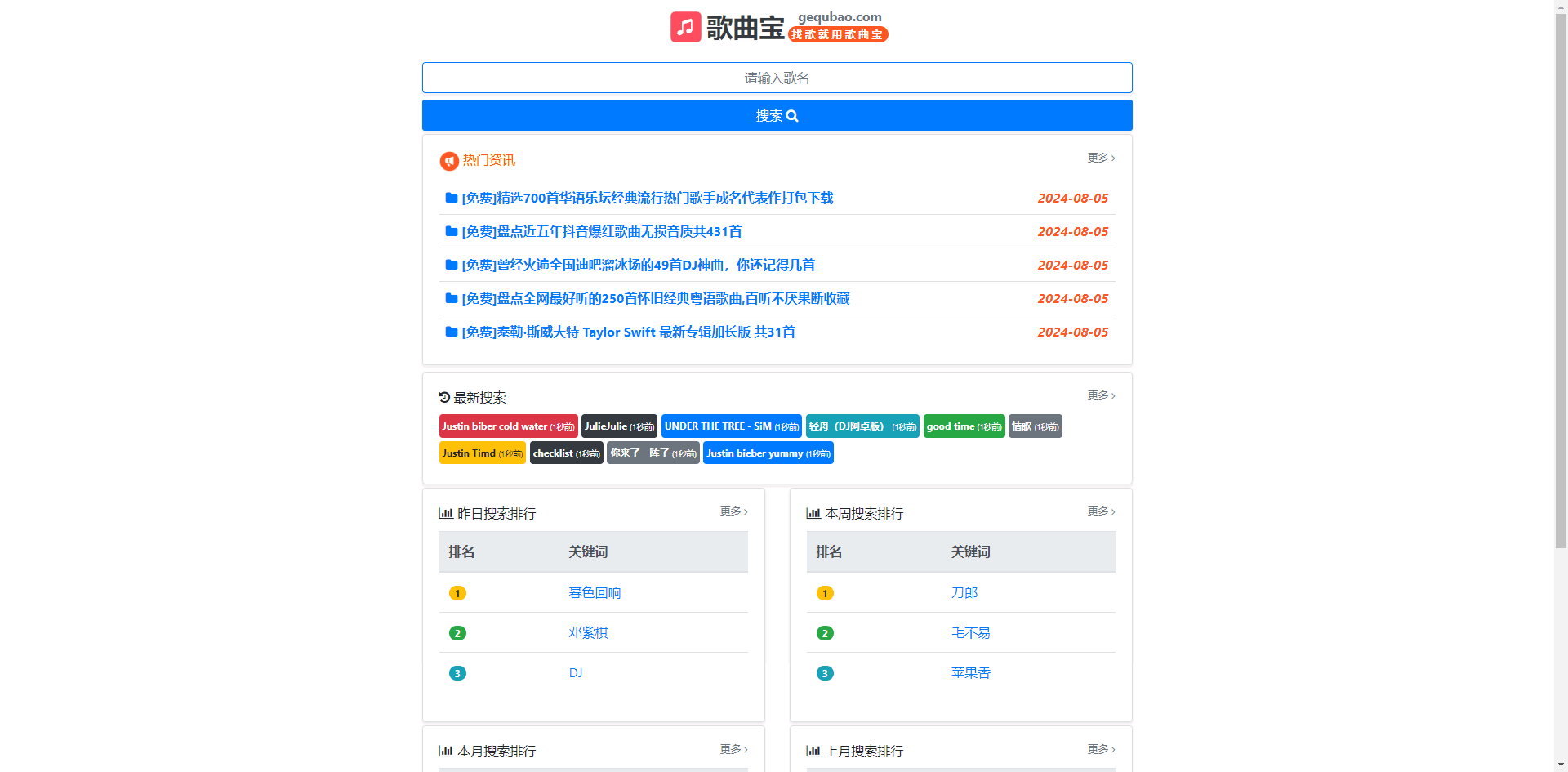Click folder icon beside Taylor Swift article
This screenshot has height=772, width=1568.
(451, 332)
